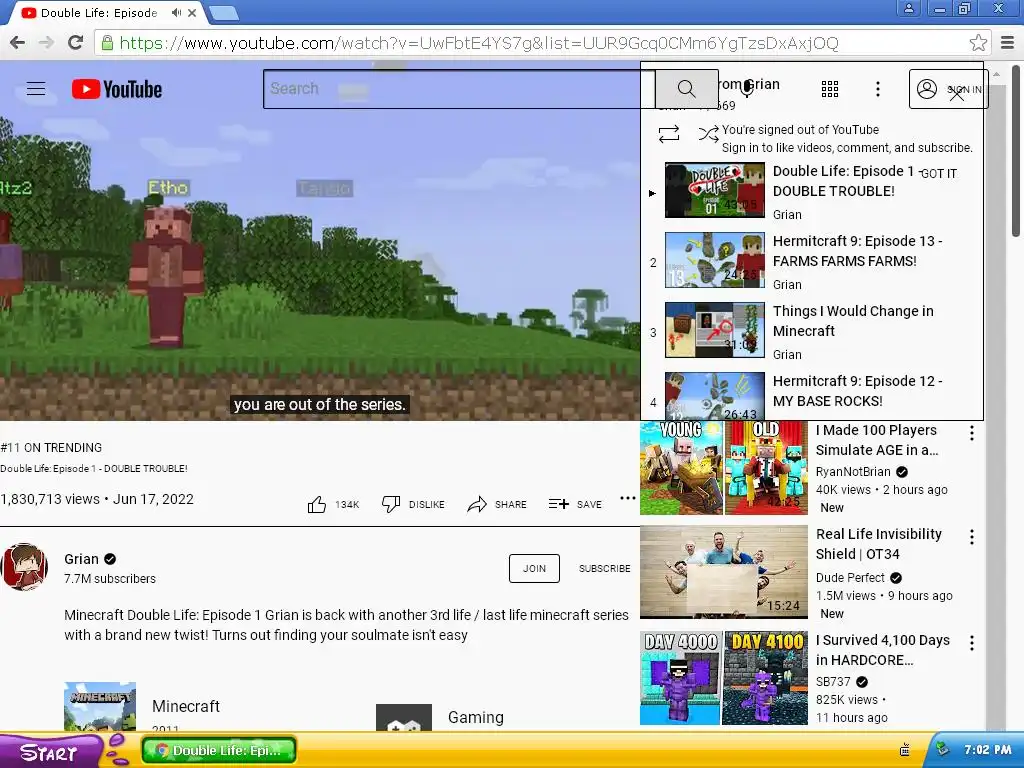Go to the YouTube home logo
Viewport: 1024px width, 768px height.
tap(117, 89)
